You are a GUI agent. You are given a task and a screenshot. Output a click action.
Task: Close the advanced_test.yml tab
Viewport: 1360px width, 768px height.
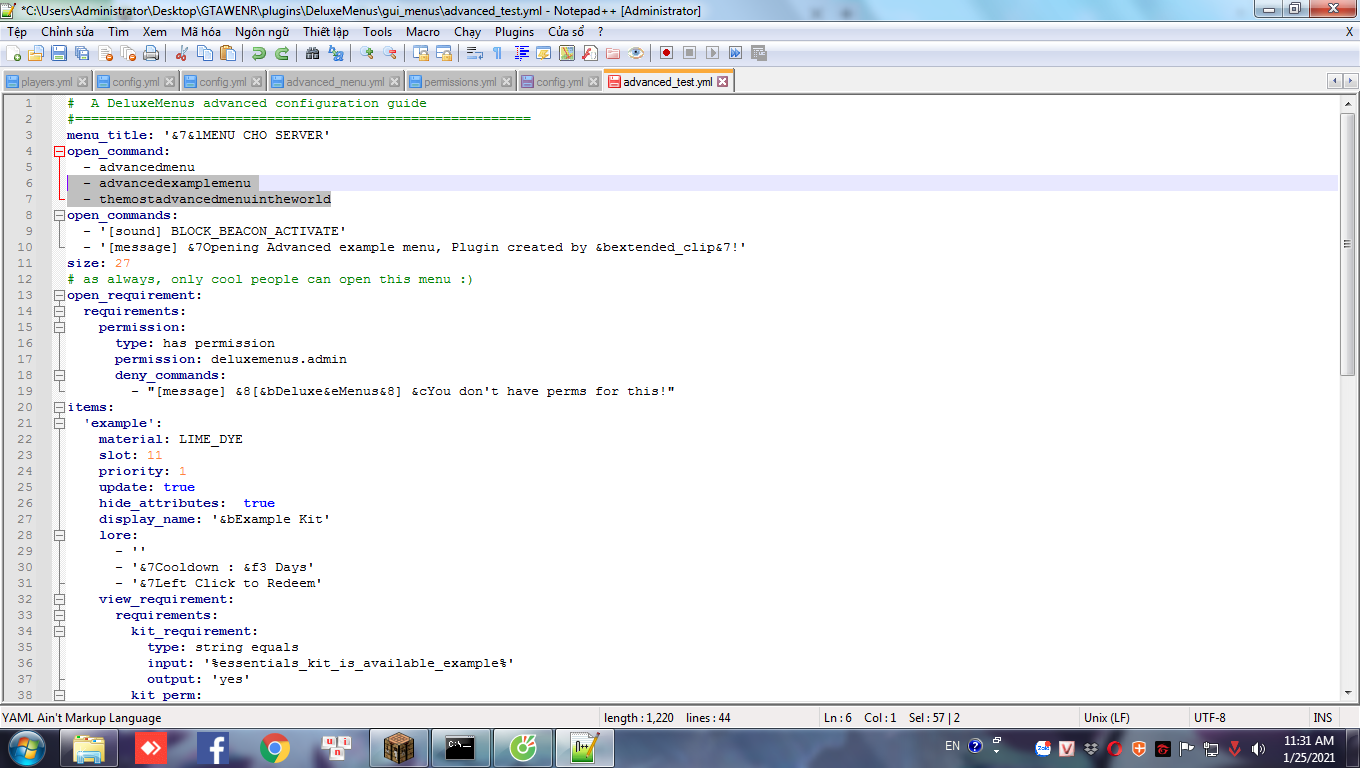722,82
